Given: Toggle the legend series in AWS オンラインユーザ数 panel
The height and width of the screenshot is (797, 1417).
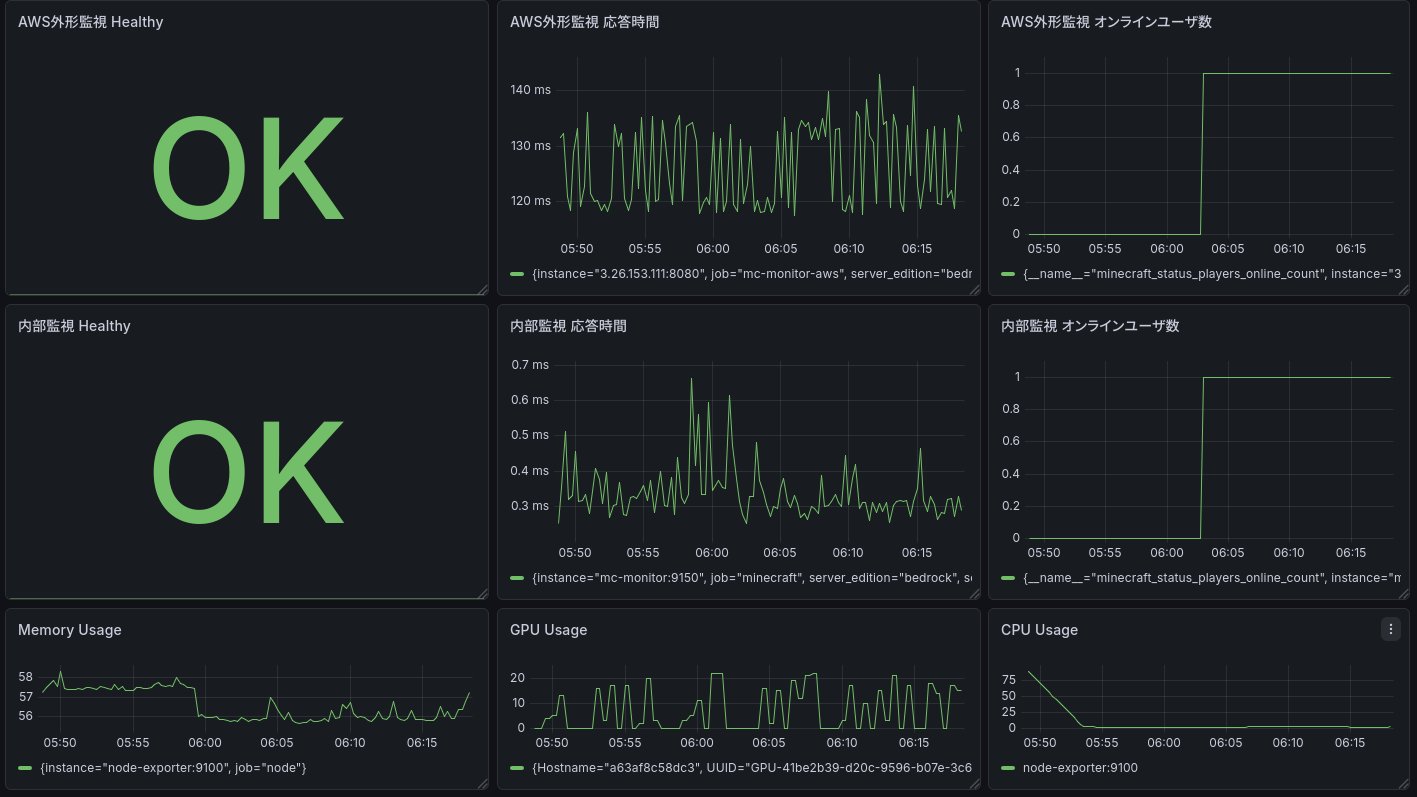Looking at the screenshot, I should tap(1212, 273).
